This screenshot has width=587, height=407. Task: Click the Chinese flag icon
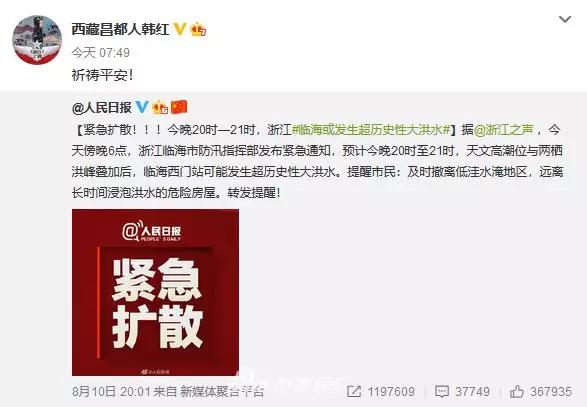pos(179,107)
